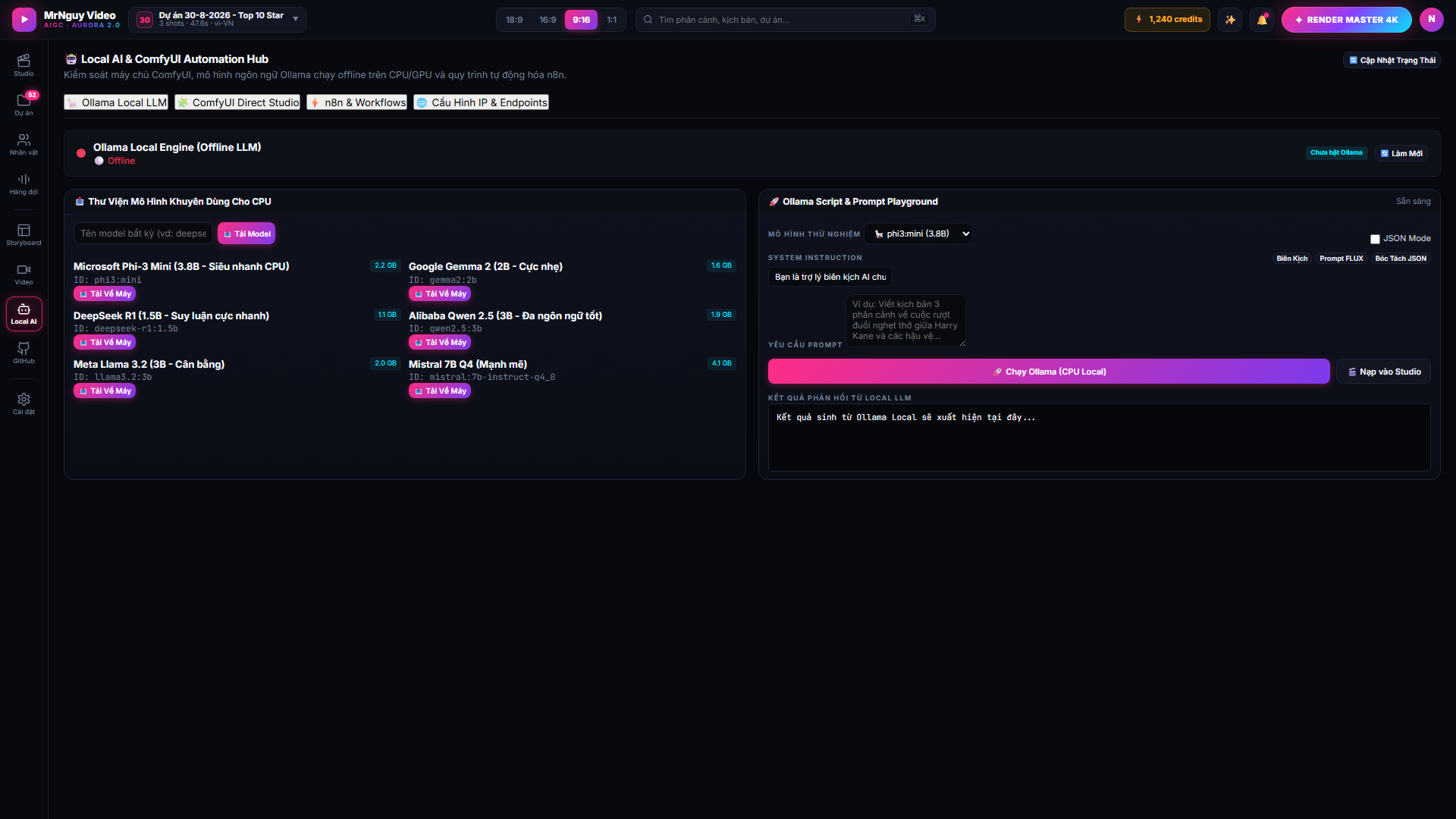The image size is (1456, 819).
Task: Select the 1:1 aspect ratio toggle
Action: tap(611, 20)
